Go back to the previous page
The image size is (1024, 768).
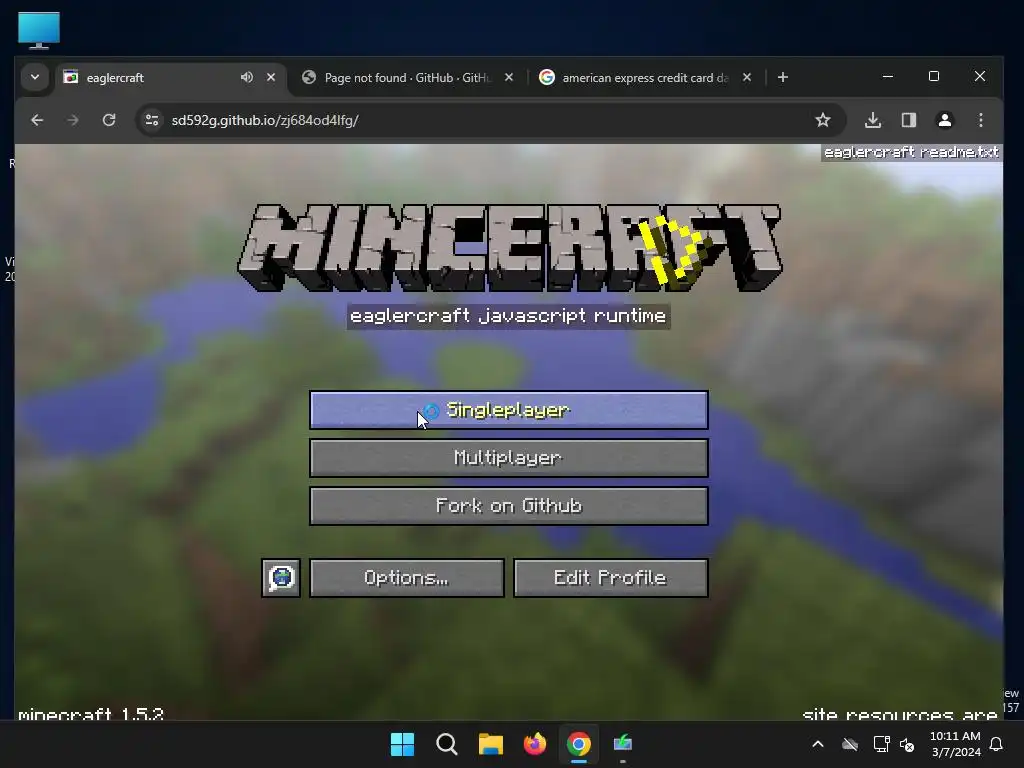click(x=37, y=120)
